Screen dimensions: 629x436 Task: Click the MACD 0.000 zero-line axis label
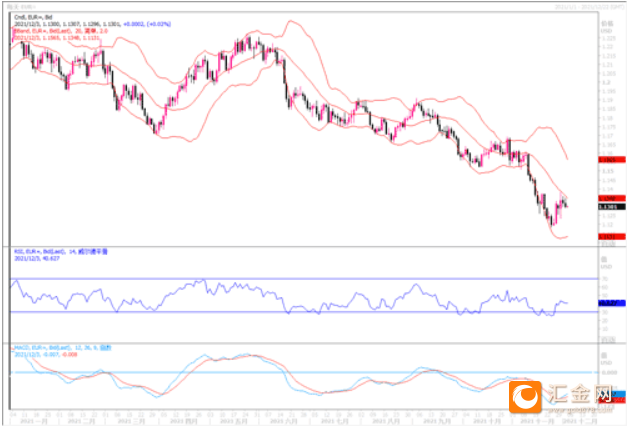(609, 373)
